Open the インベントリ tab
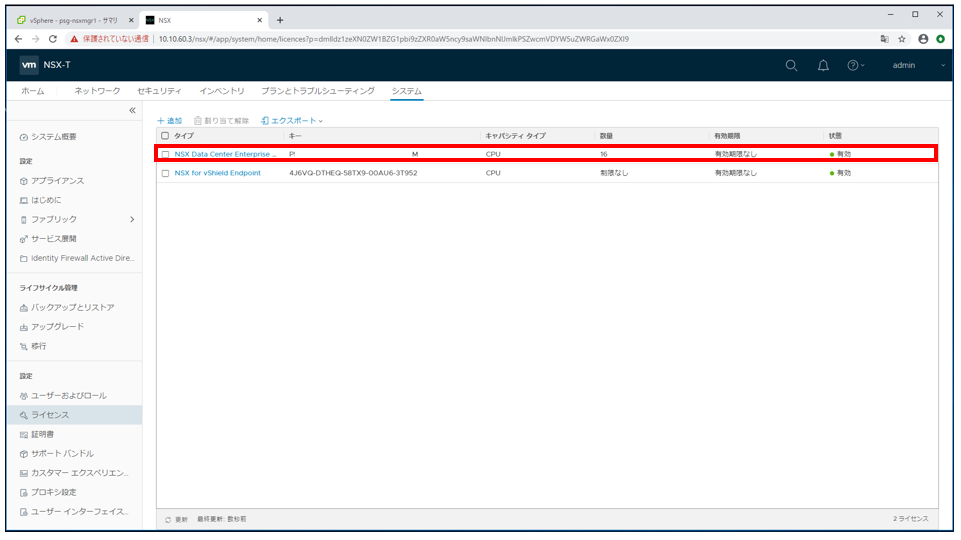This screenshot has height=540, width=961. 221,91
